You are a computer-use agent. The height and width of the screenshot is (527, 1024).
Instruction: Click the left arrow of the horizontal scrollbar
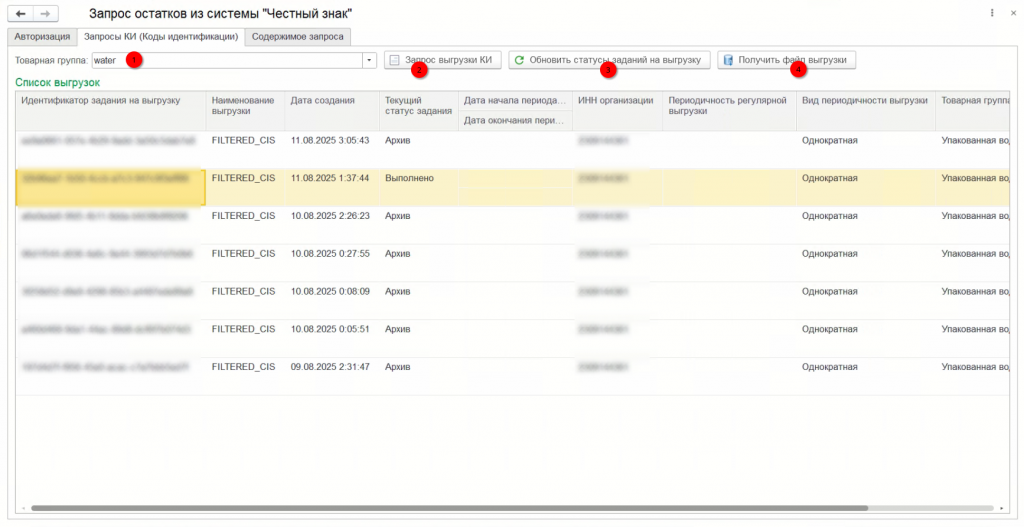(24, 507)
